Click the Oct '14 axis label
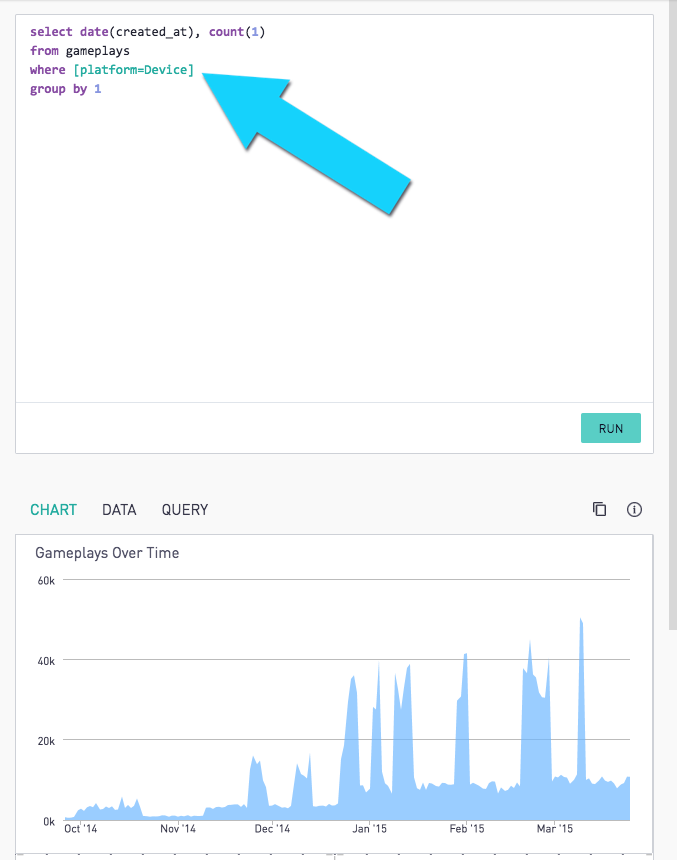This screenshot has height=860, width=677. coord(81,828)
